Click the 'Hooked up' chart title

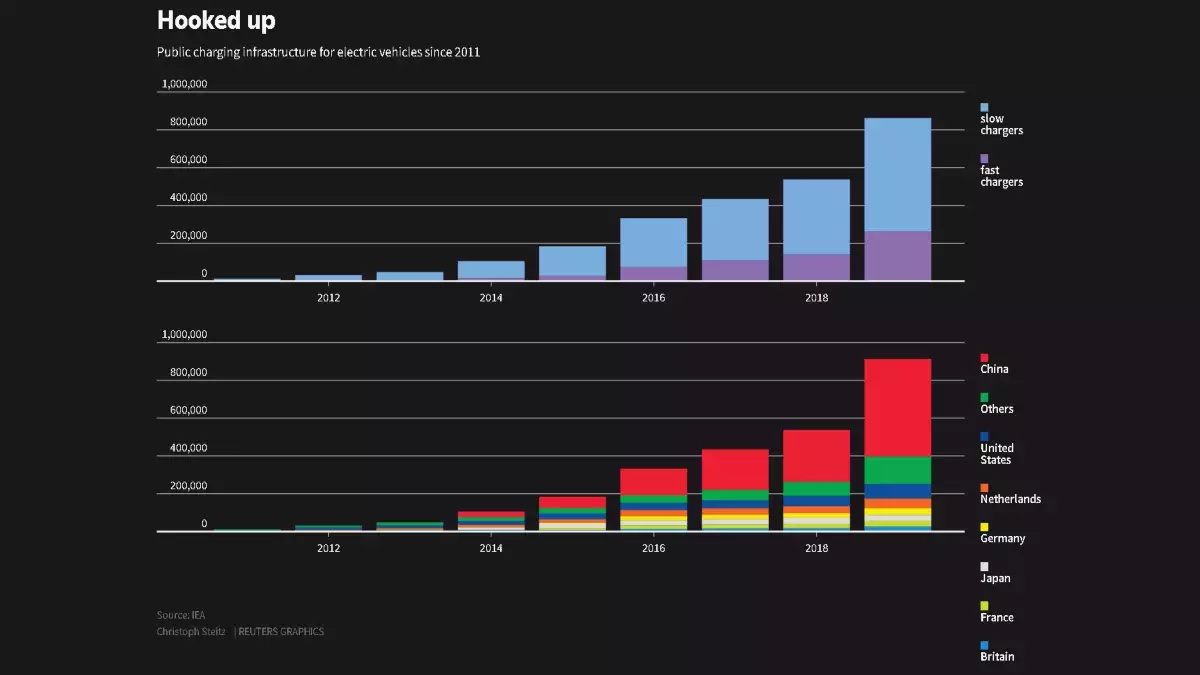point(216,20)
